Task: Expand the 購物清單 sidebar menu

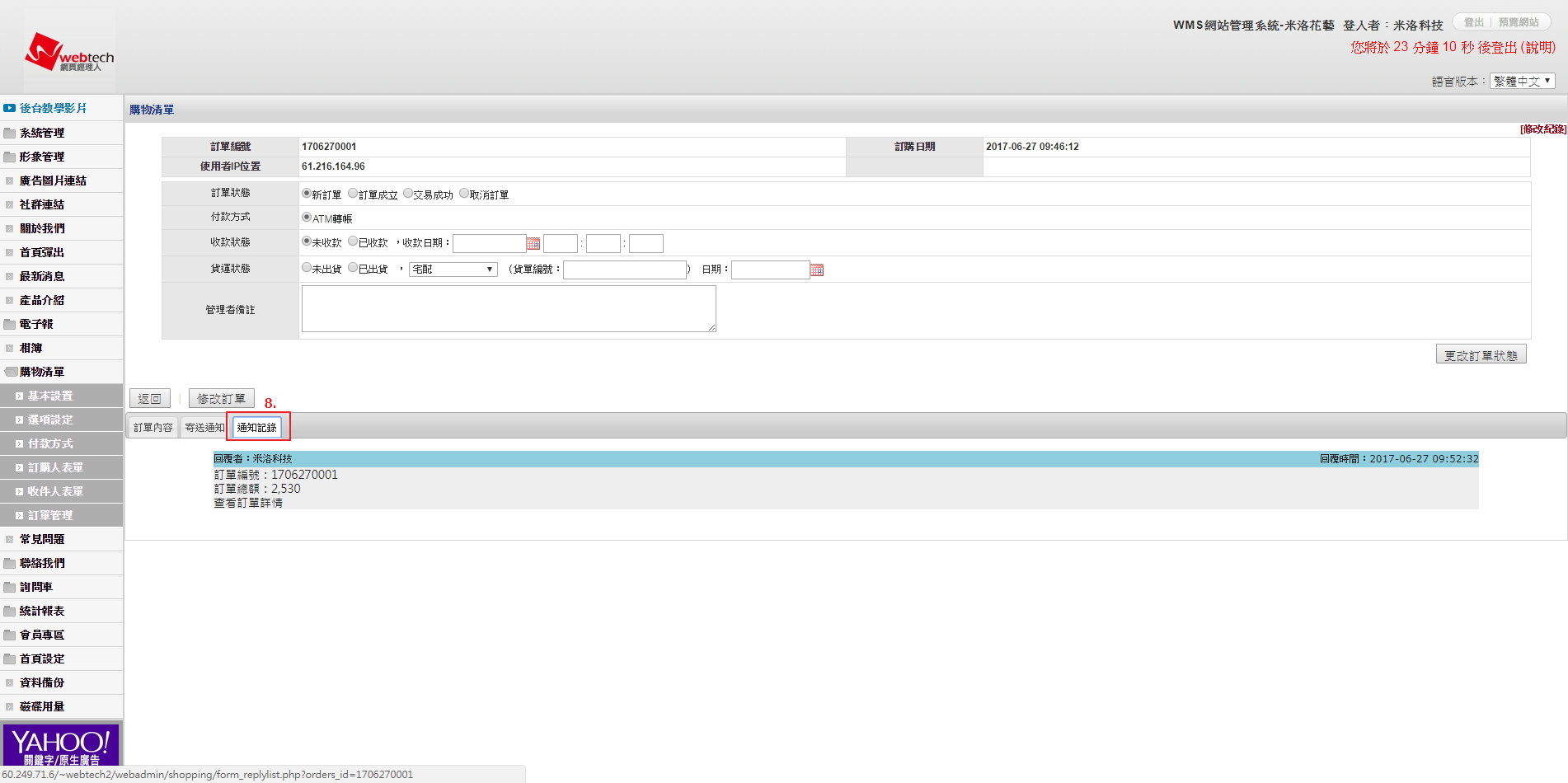Action: [x=41, y=372]
